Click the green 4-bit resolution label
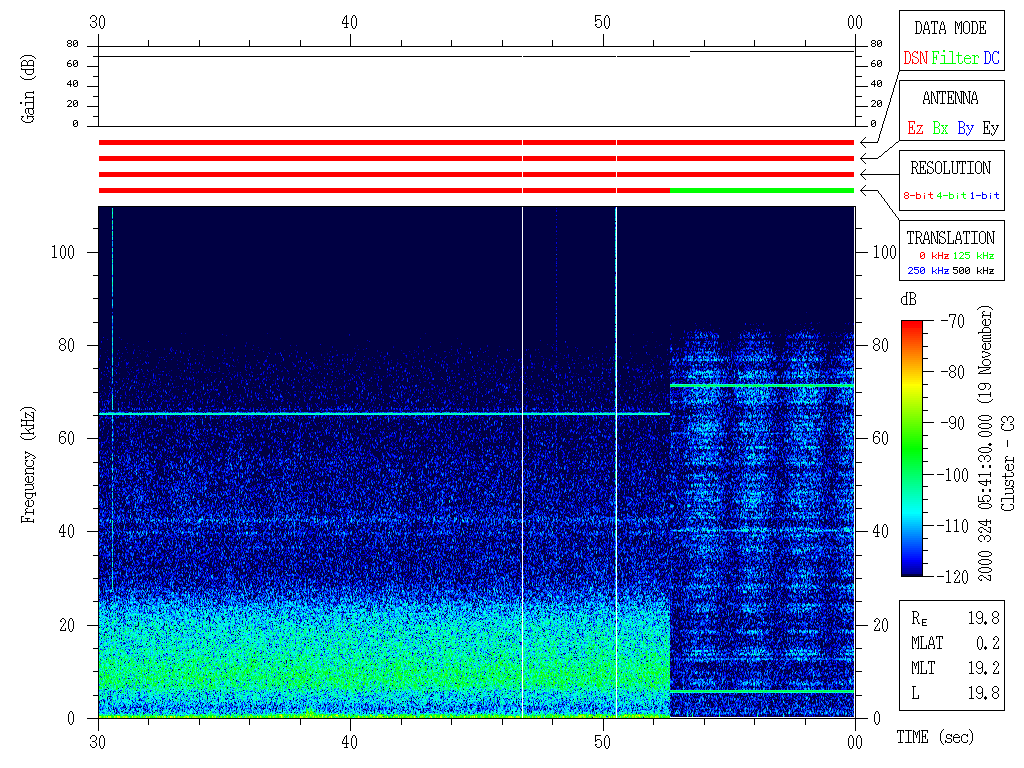1024x768 pixels. point(952,196)
